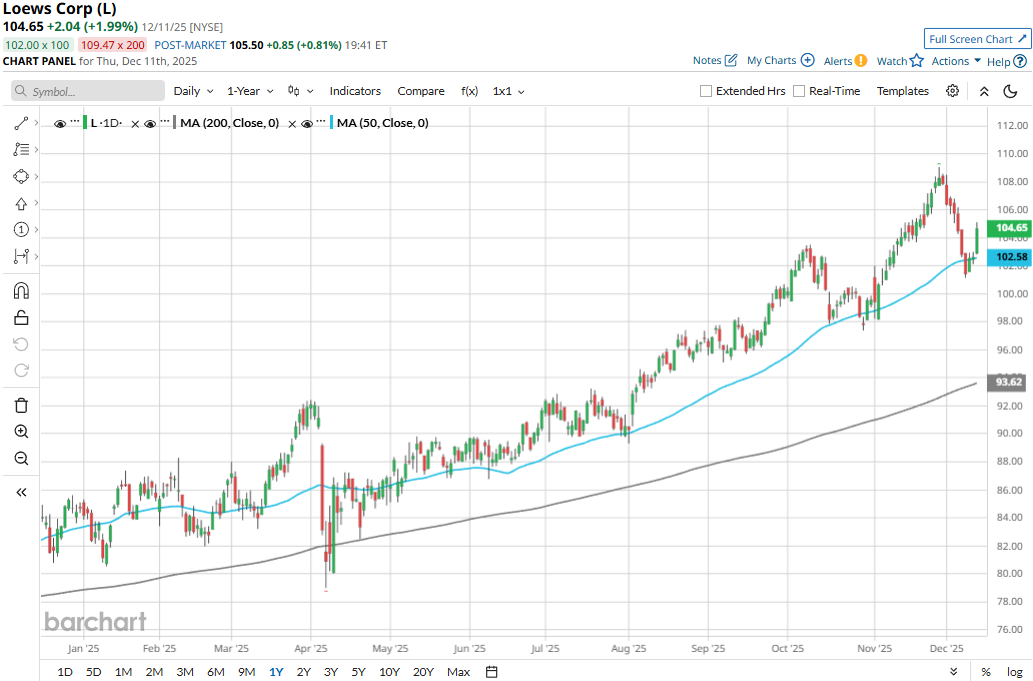Enable the Extended Hrs checkbox
The image size is (1033, 681).
(706, 91)
